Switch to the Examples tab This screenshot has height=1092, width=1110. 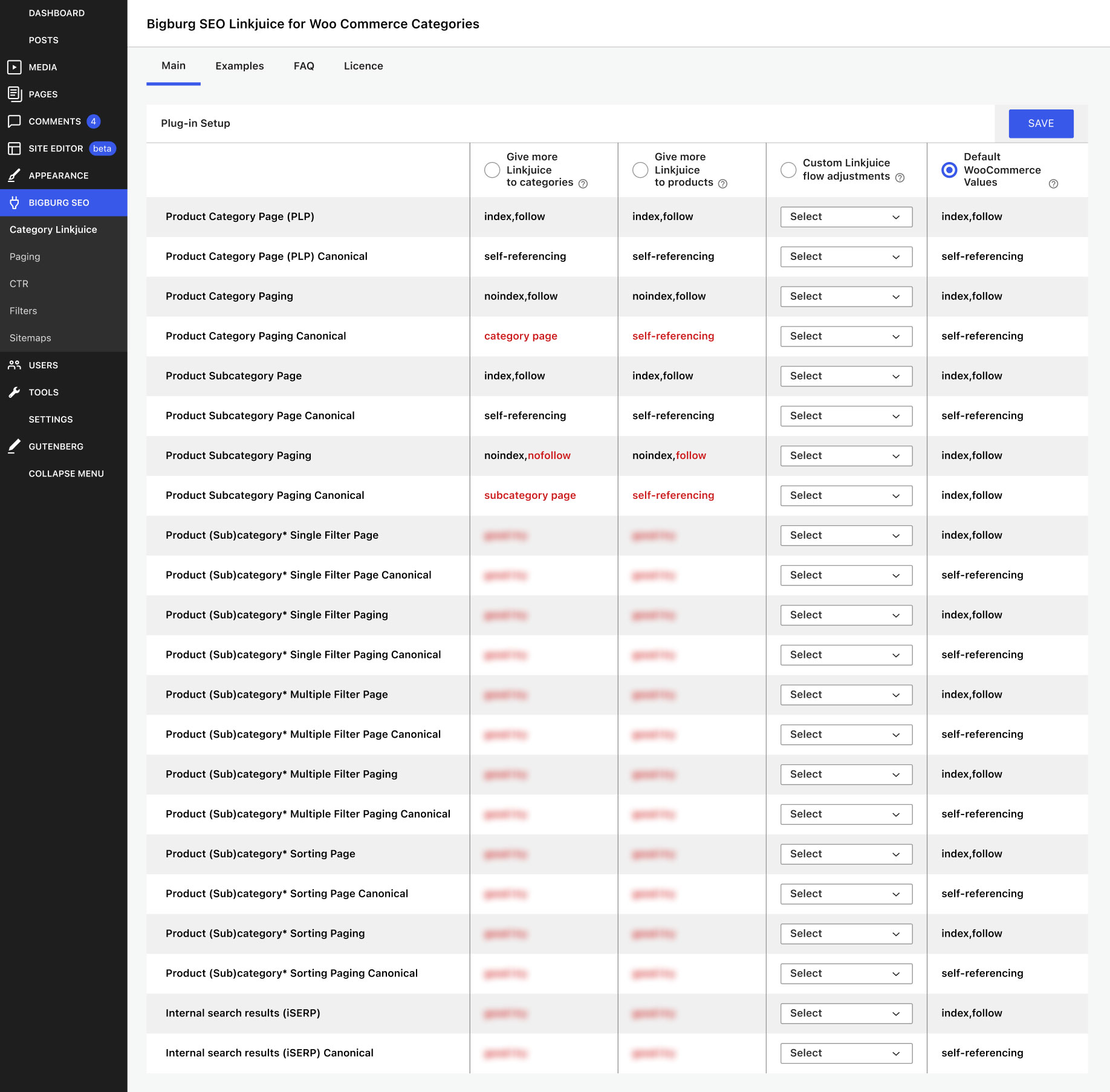click(x=239, y=66)
